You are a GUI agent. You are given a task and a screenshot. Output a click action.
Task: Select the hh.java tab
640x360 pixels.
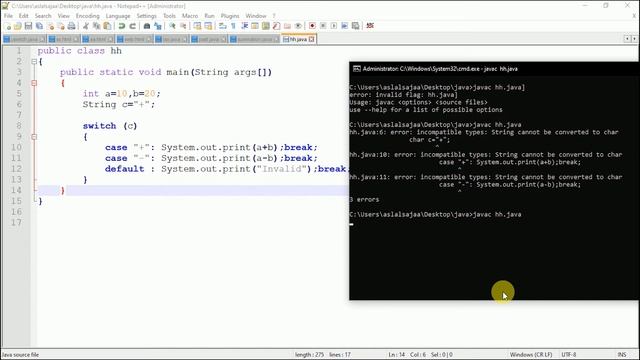(x=298, y=39)
